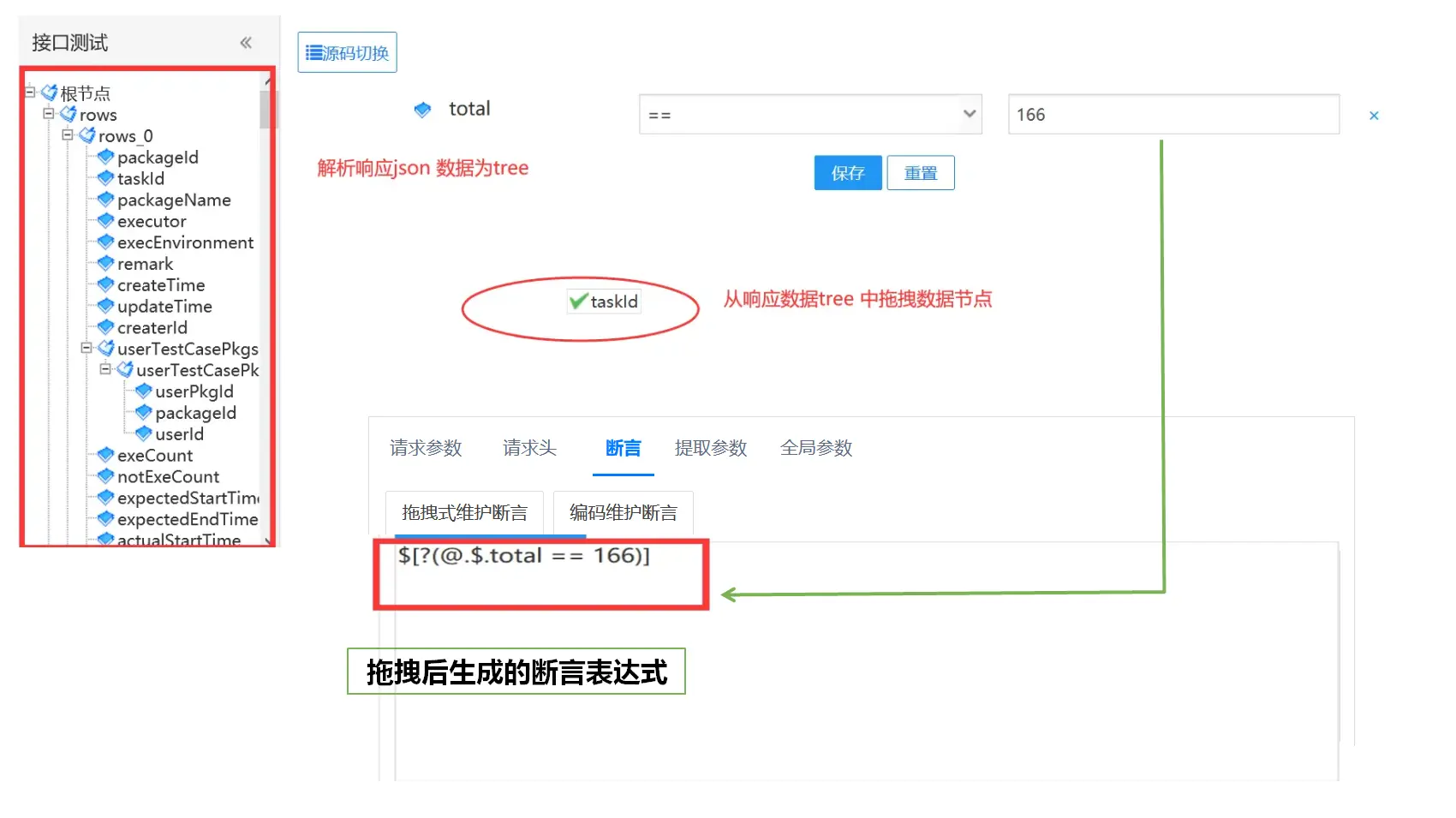This screenshot has height=818, width=1456.
Task: Click the node icon next to createTime
Action: coord(106,284)
